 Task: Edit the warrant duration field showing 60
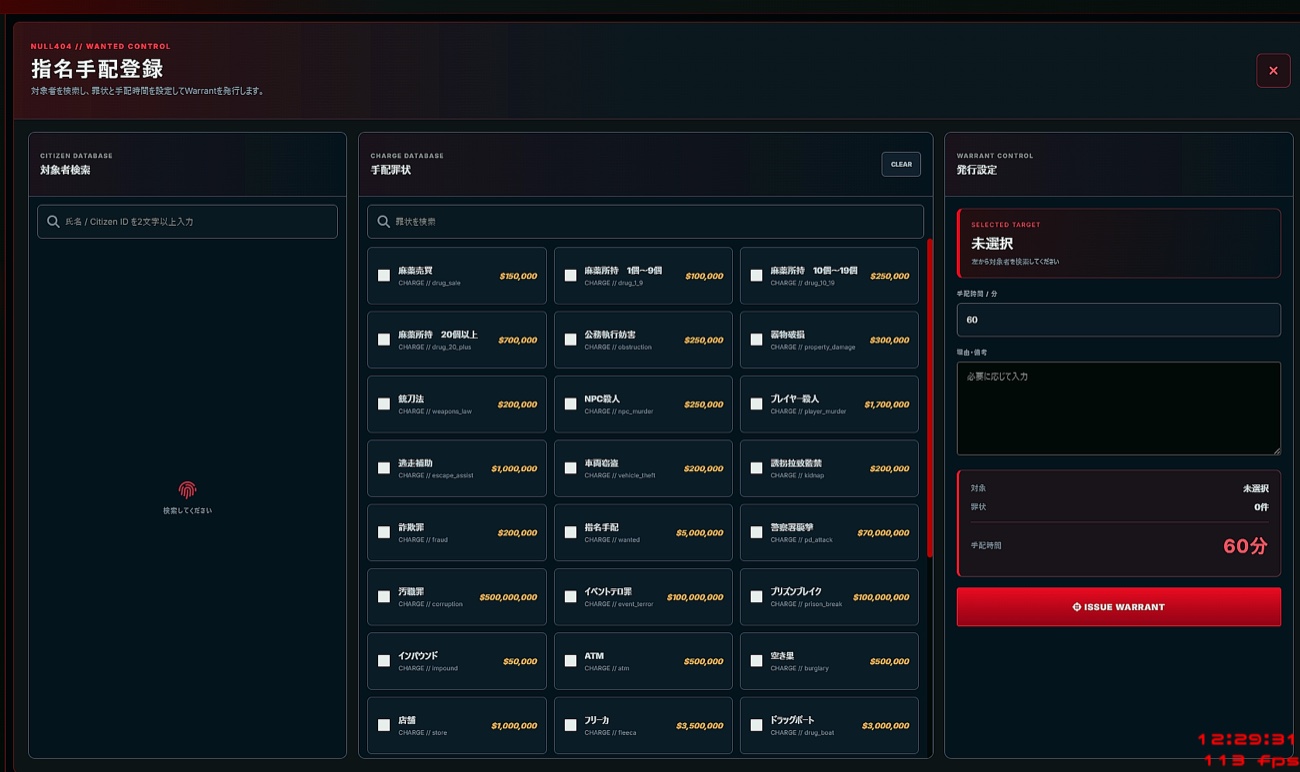[1118, 320]
